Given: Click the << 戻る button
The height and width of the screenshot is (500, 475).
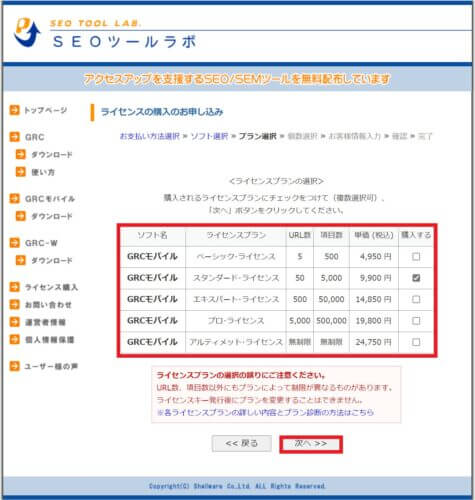Looking at the screenshot, I should tap(242, 443).
